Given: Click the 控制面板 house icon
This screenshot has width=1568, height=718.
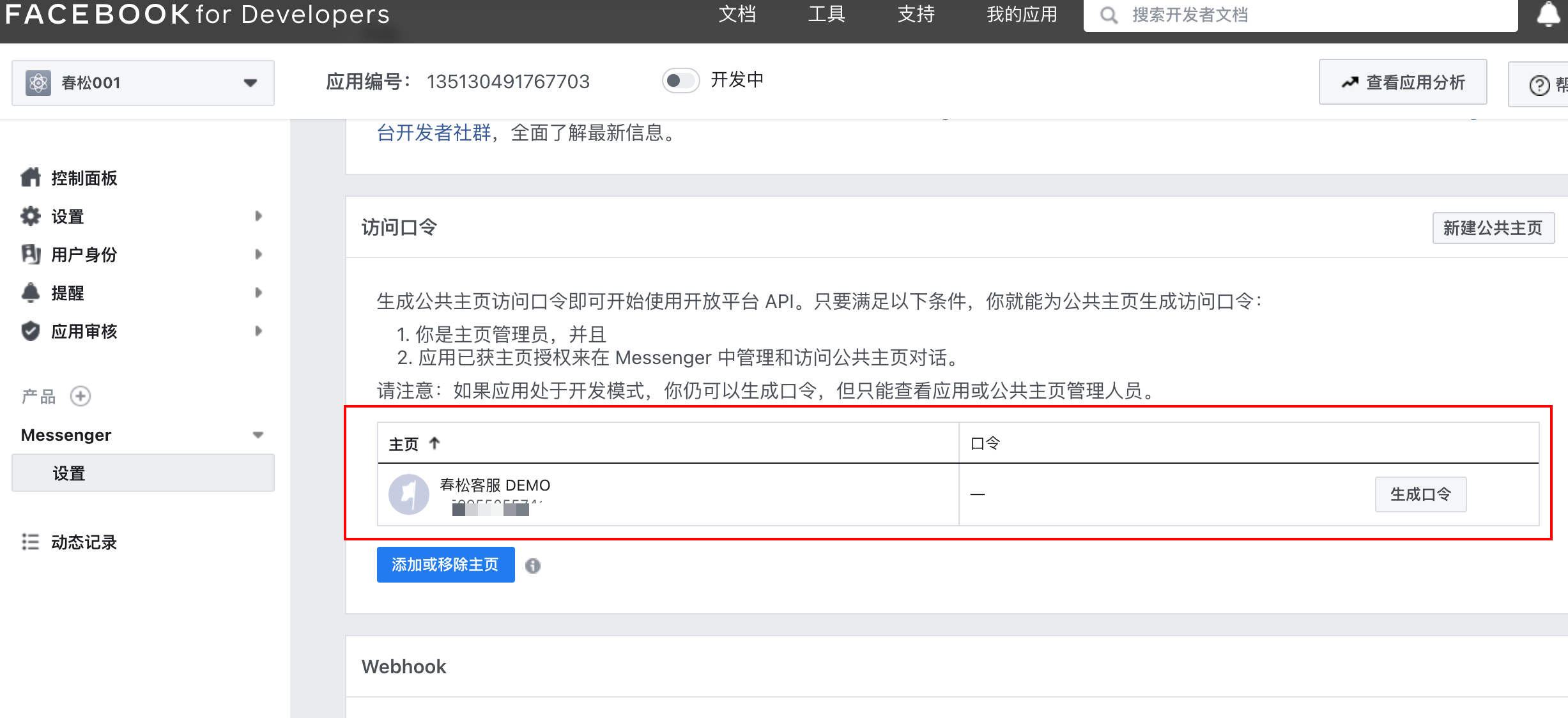Looking at the screenshot, I should click(x=31, y=178).
